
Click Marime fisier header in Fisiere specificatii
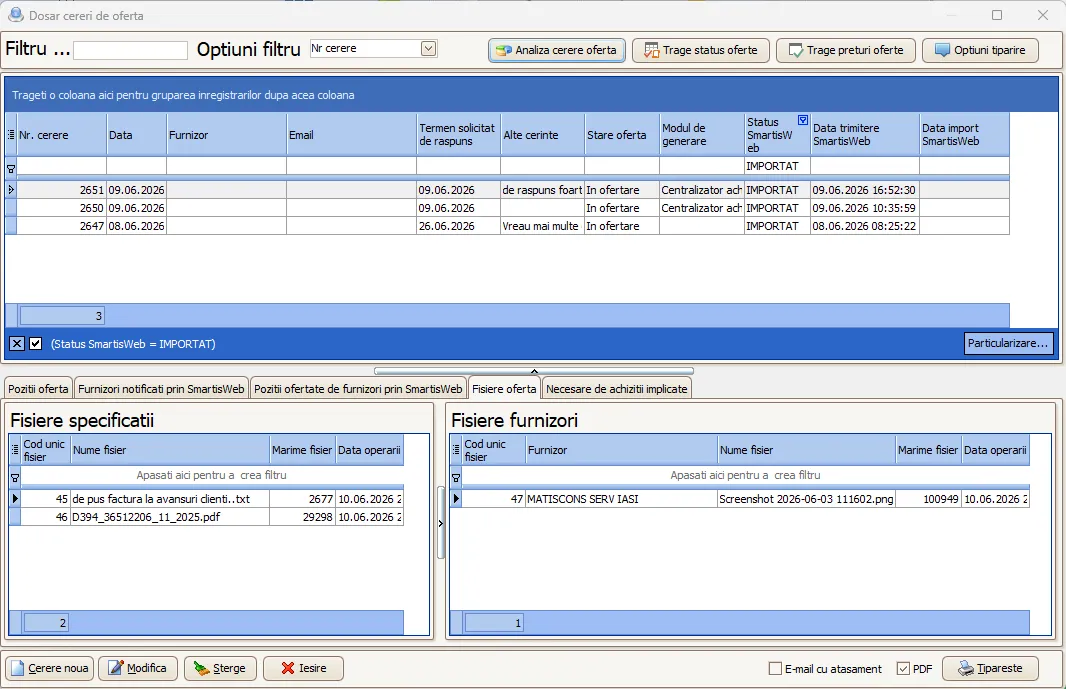tap(303, 450)
